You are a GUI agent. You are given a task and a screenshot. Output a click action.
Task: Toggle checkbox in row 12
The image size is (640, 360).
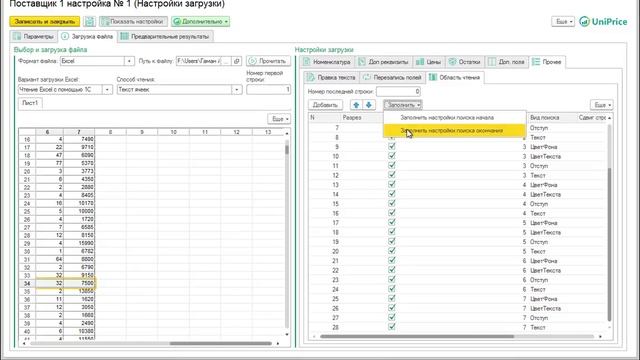point(392,175)
